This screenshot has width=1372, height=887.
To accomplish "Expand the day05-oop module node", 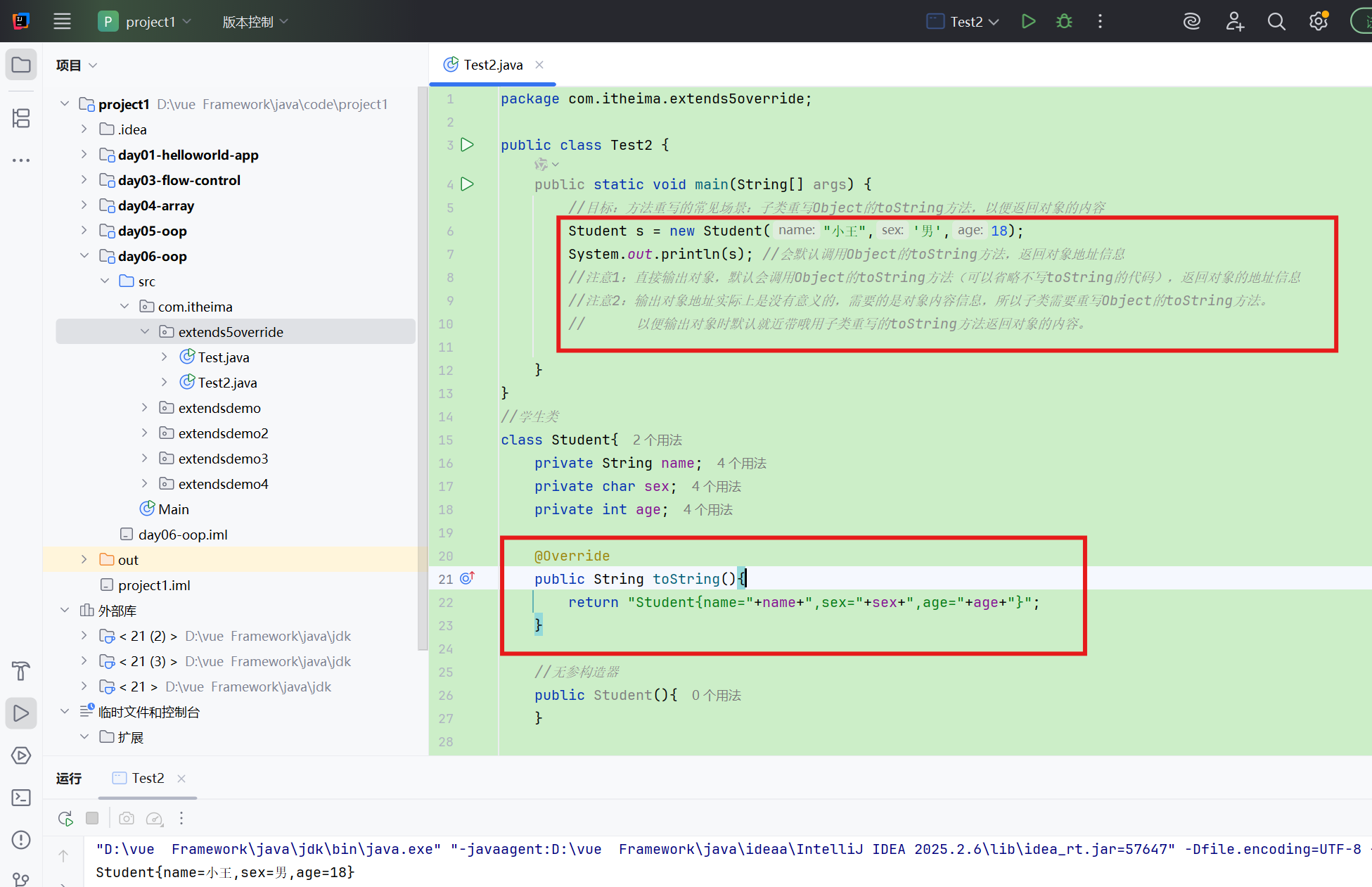I will click(84, 231).
